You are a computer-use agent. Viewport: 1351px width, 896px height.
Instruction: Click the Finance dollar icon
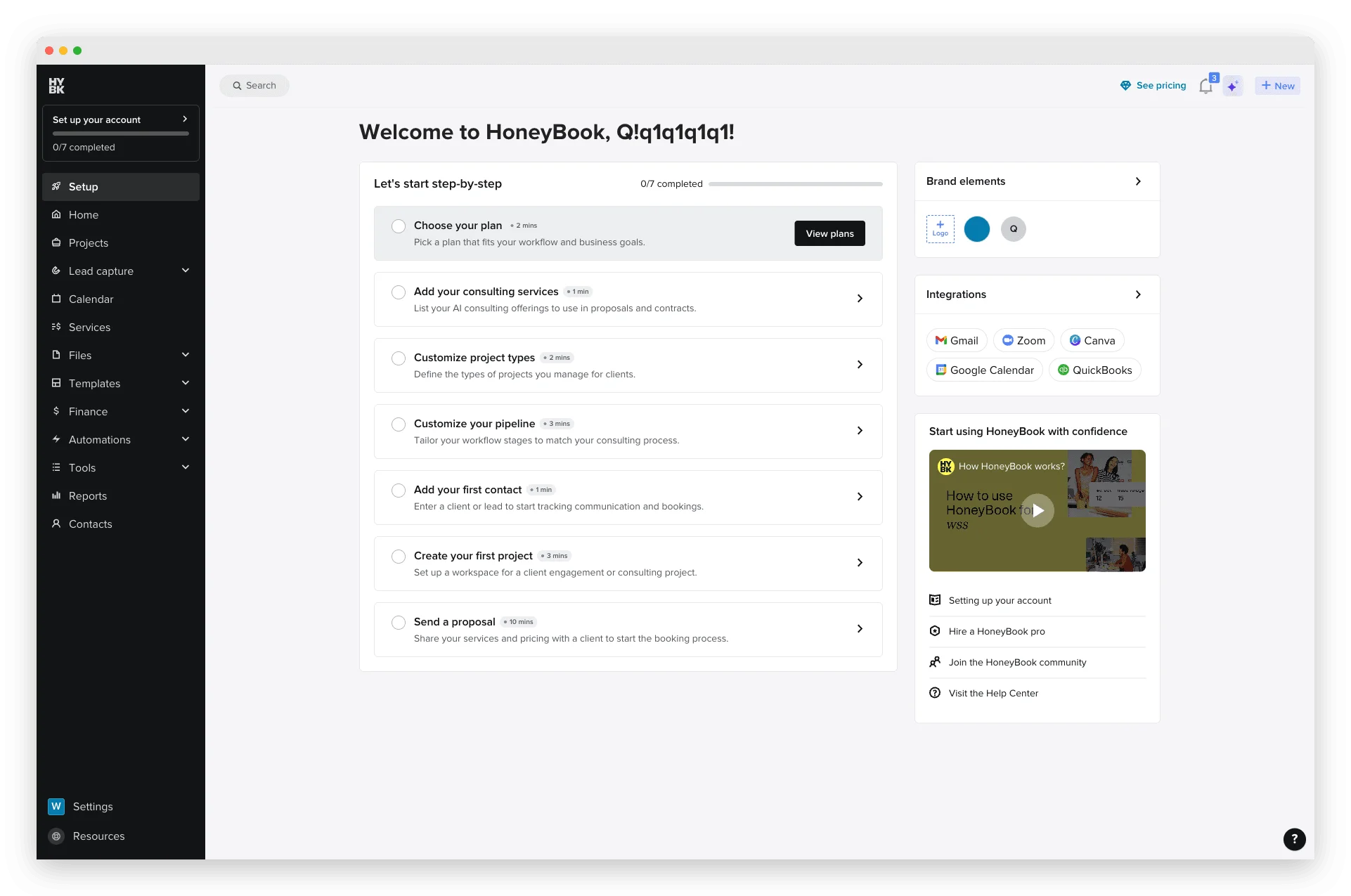[56, 411]
